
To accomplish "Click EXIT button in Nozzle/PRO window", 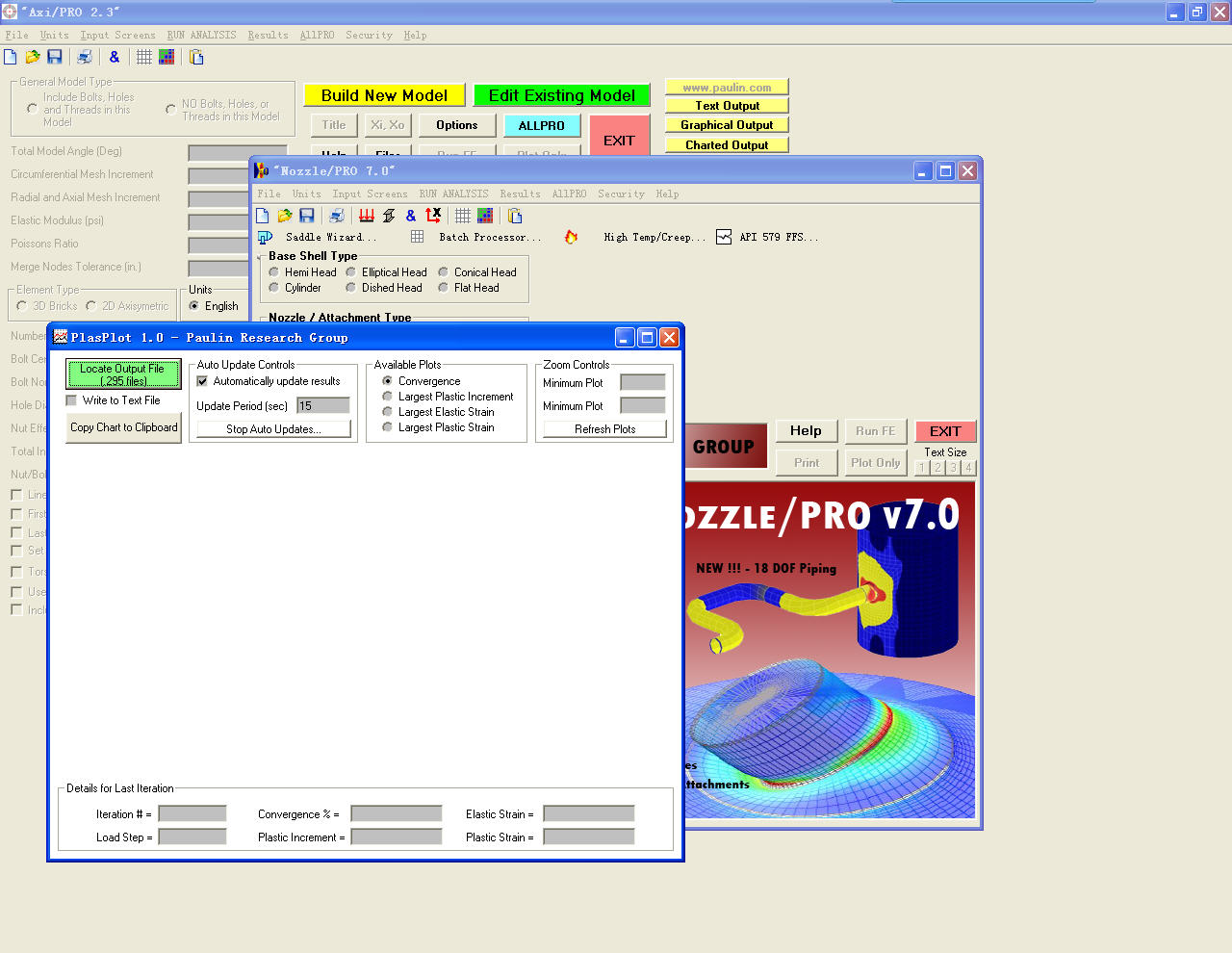I will point(945,431).
